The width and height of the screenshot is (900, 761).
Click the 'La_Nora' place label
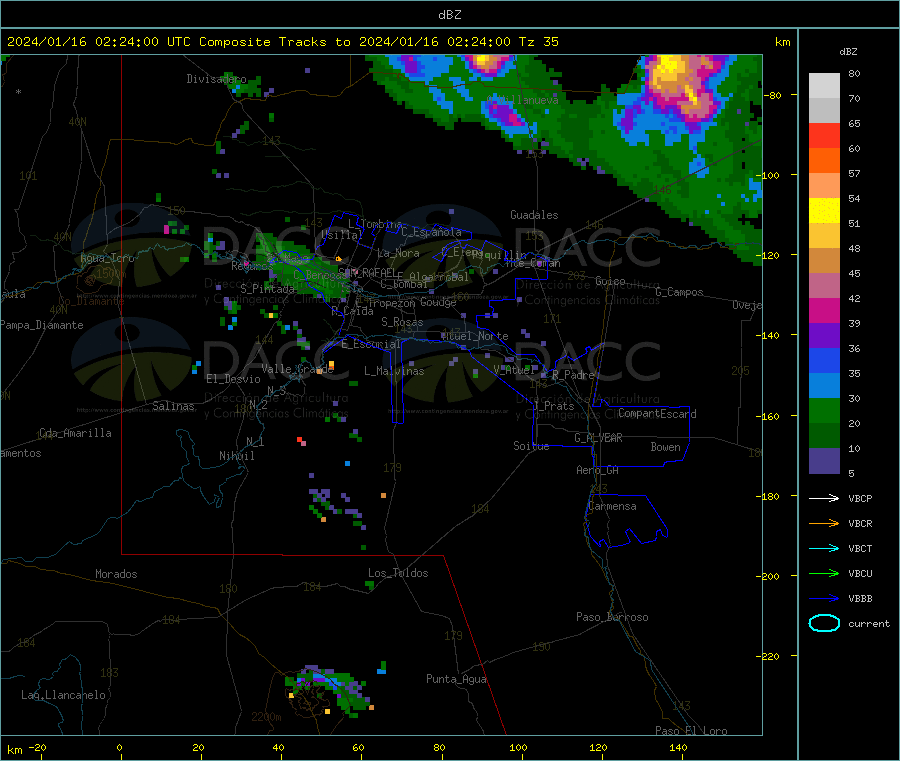pyautogui.click(x=398, y=253)
